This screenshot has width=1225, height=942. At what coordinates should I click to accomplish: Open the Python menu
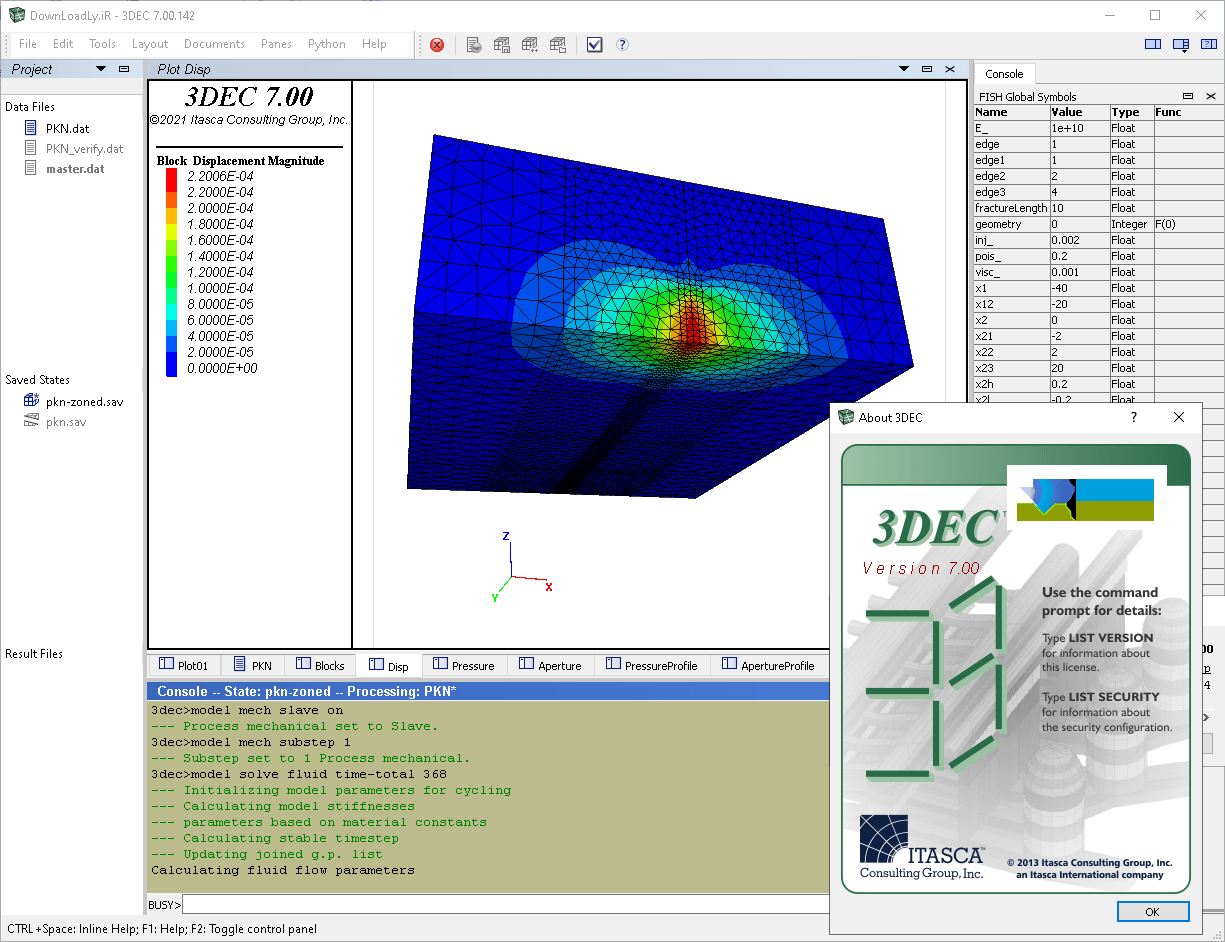click(326, 44)
